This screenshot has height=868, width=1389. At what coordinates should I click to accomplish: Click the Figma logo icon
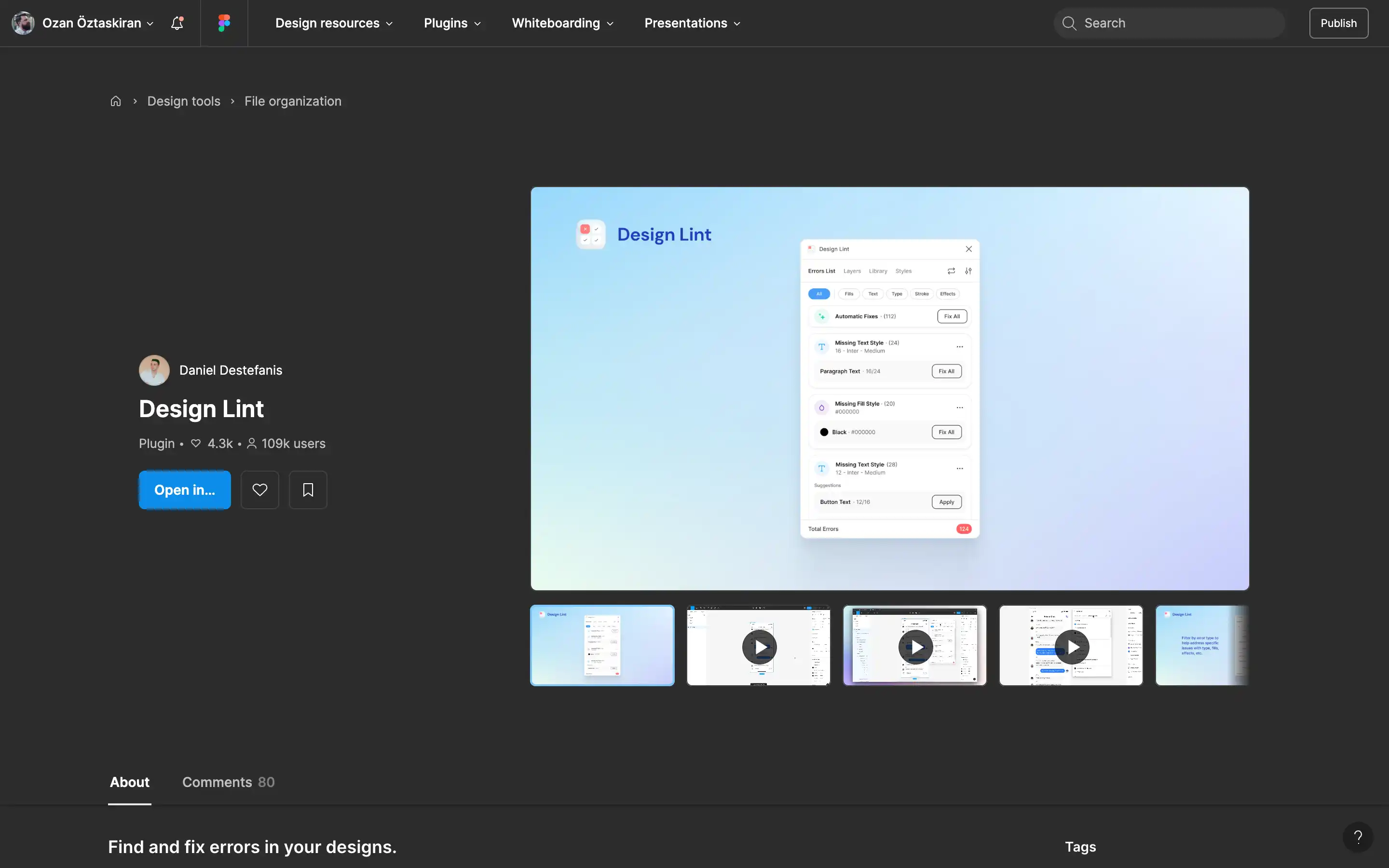[x=224, y=23]
